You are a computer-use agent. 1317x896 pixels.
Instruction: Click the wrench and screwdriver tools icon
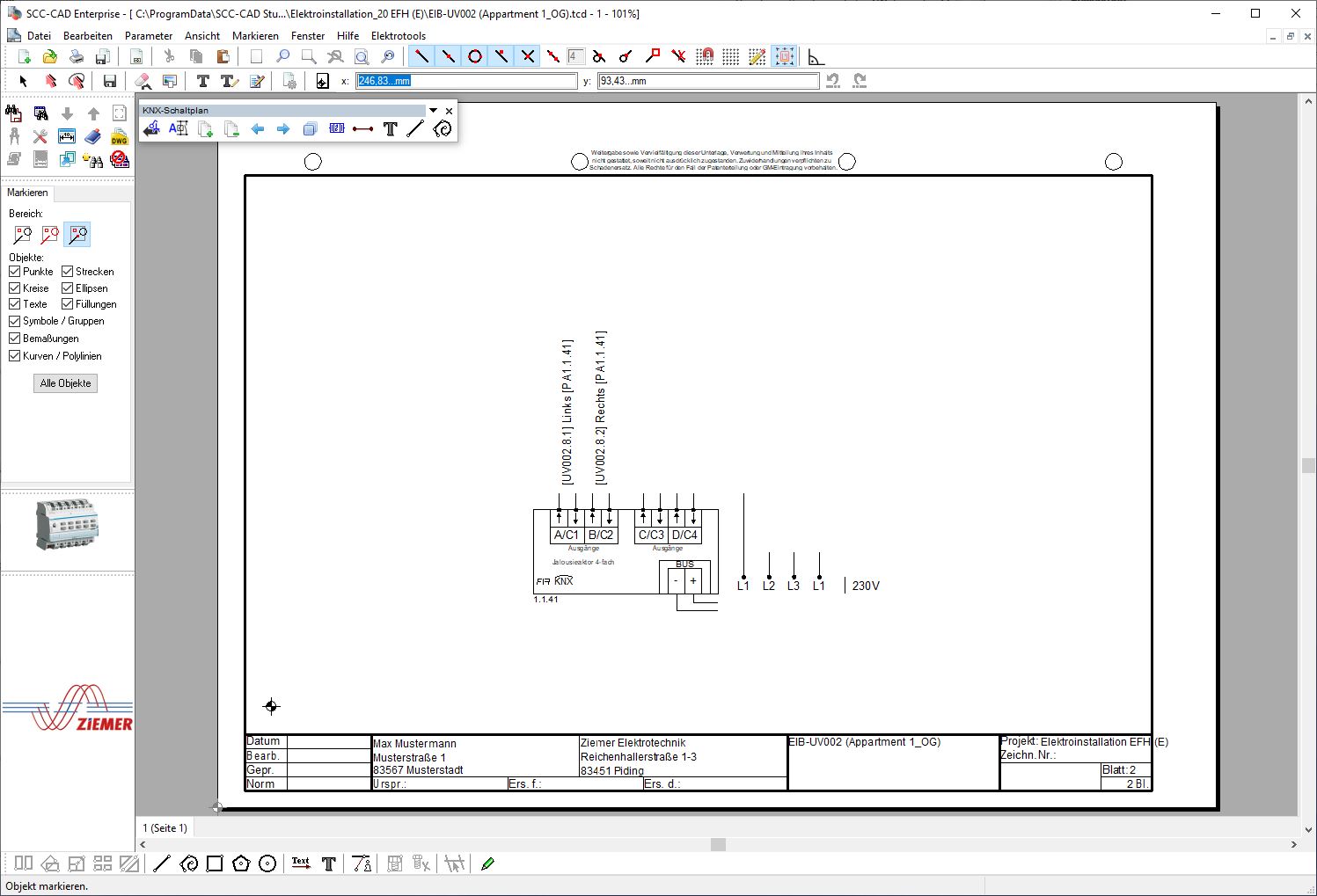pyautogui.click(x=40, y=136)
